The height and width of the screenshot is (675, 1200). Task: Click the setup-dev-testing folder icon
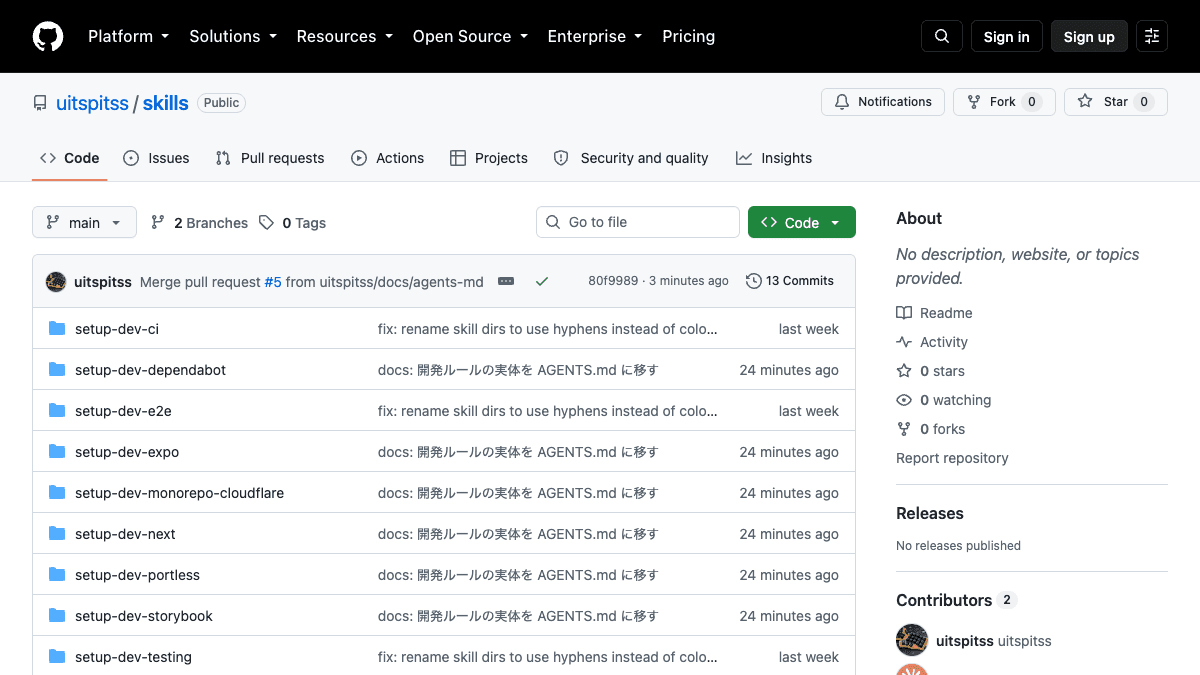pyautogui.click(x=57, y=657)
